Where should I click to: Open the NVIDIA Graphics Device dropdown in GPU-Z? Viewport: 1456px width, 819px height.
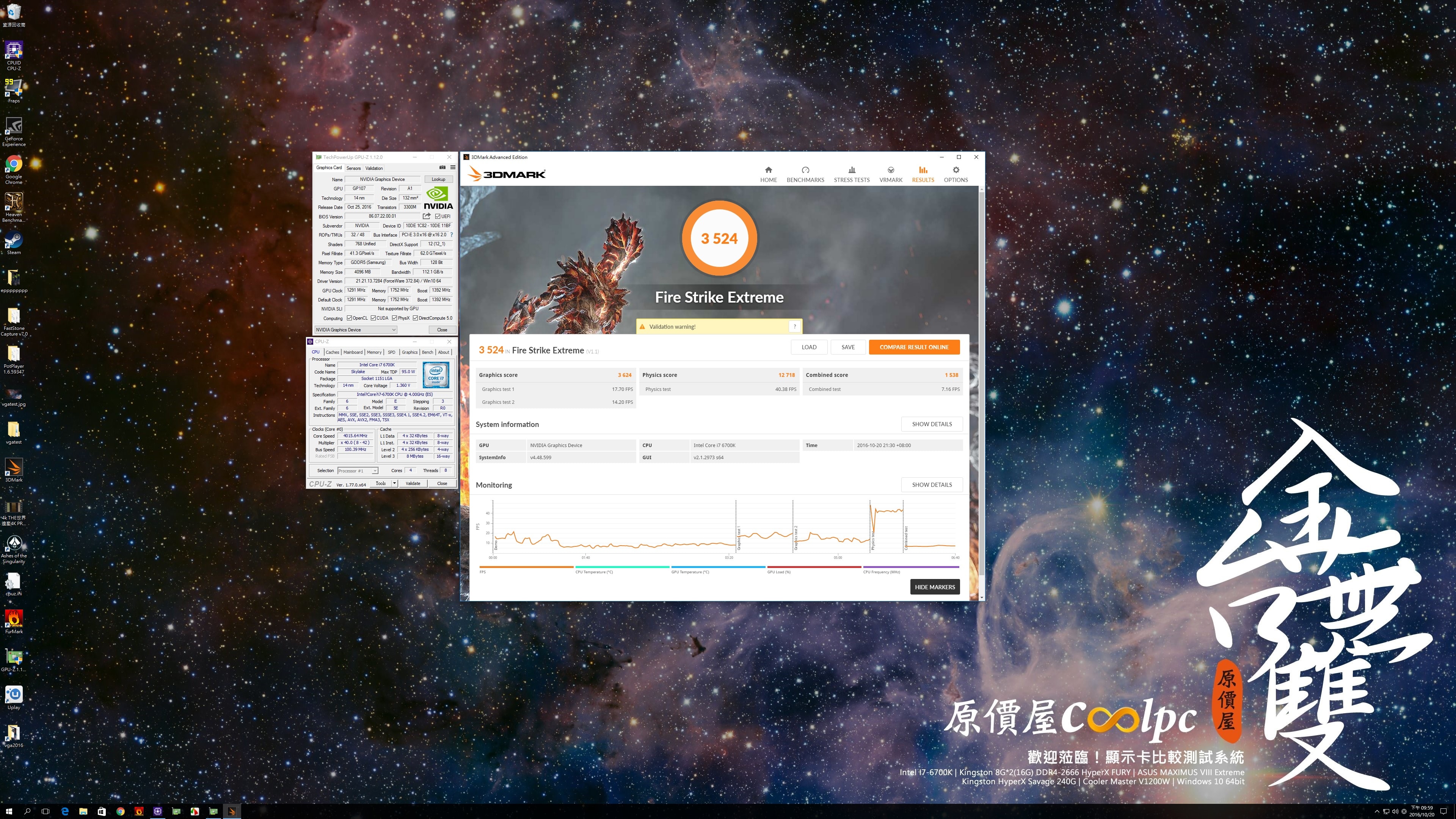pyautogui.click(x=356, y=329)
